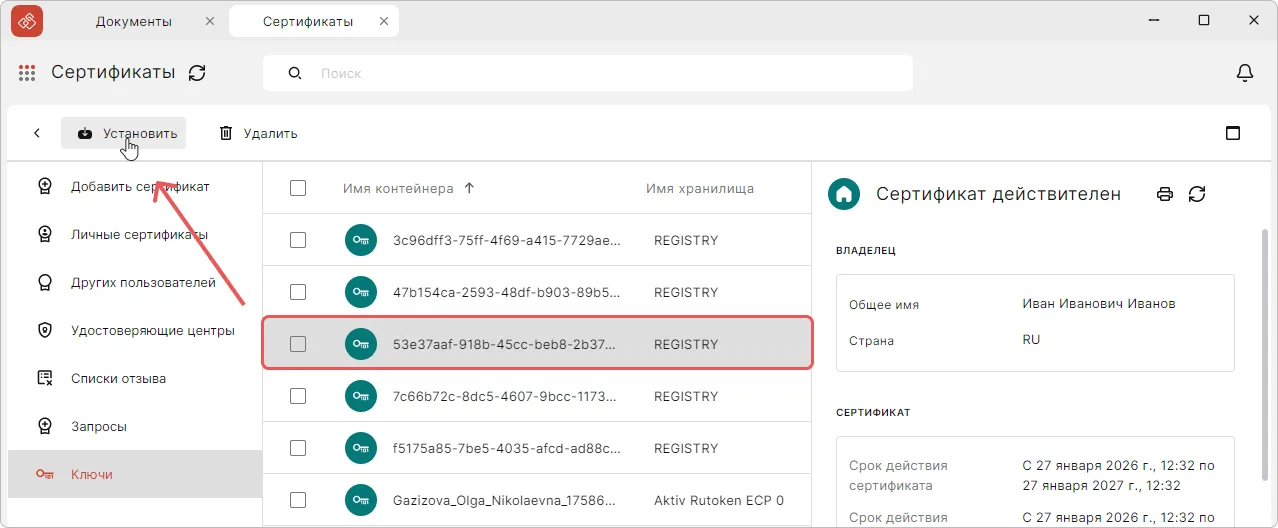Click the Удостоверяющие центры shield icon
The image size is (1278, 528).
44,330
